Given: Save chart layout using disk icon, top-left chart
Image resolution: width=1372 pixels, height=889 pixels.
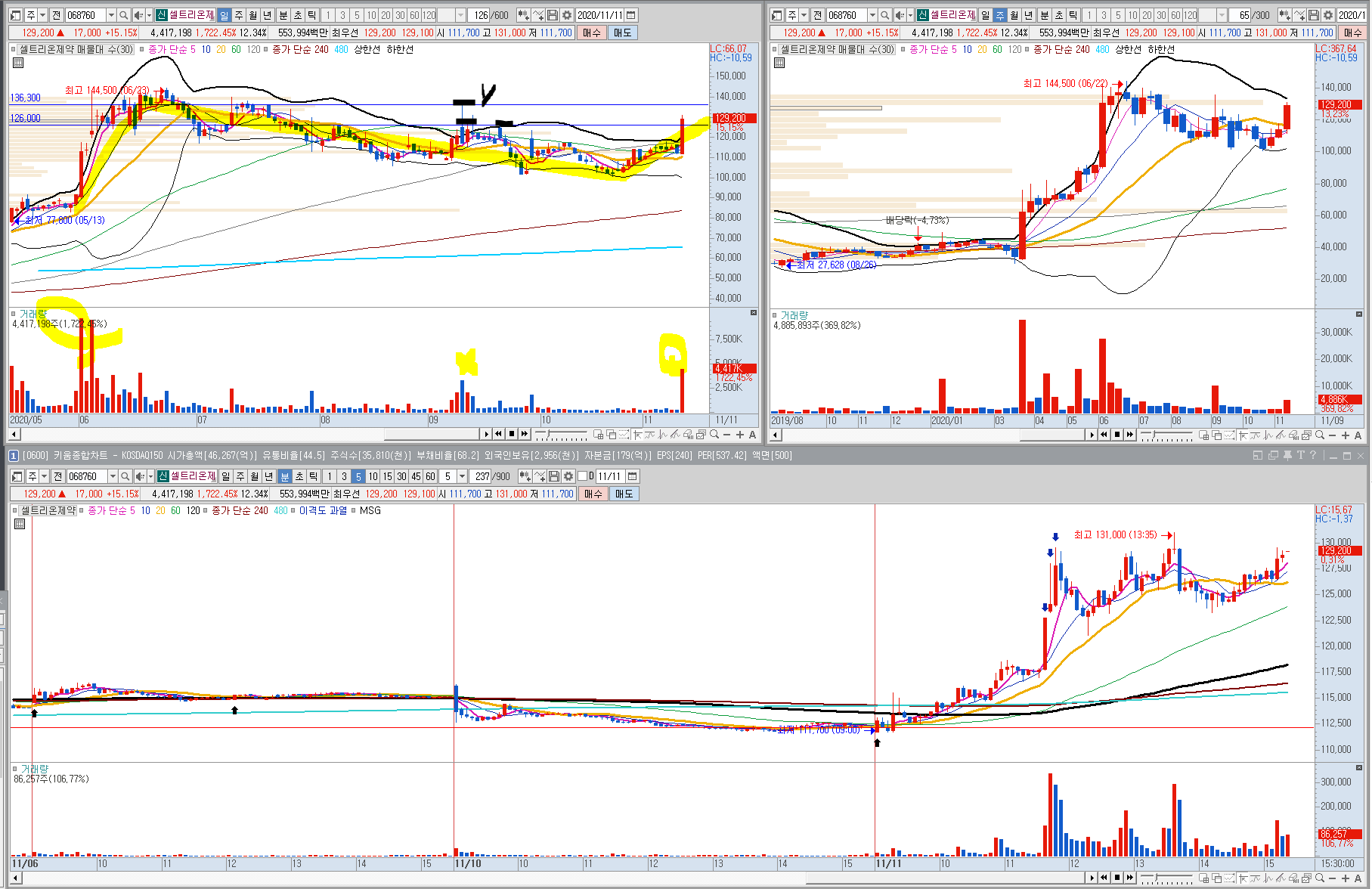Looking at the screenshot, I should (553, 15).
